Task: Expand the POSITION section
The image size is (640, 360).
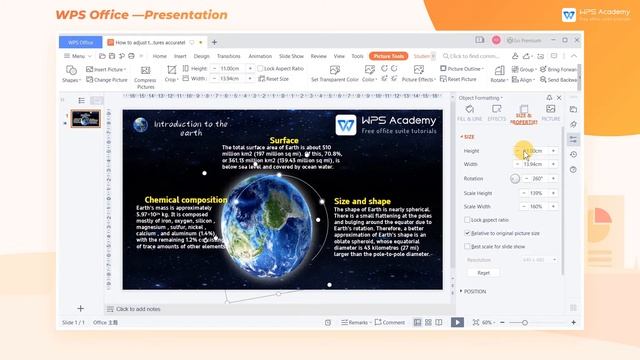Action: pos(473,291)
